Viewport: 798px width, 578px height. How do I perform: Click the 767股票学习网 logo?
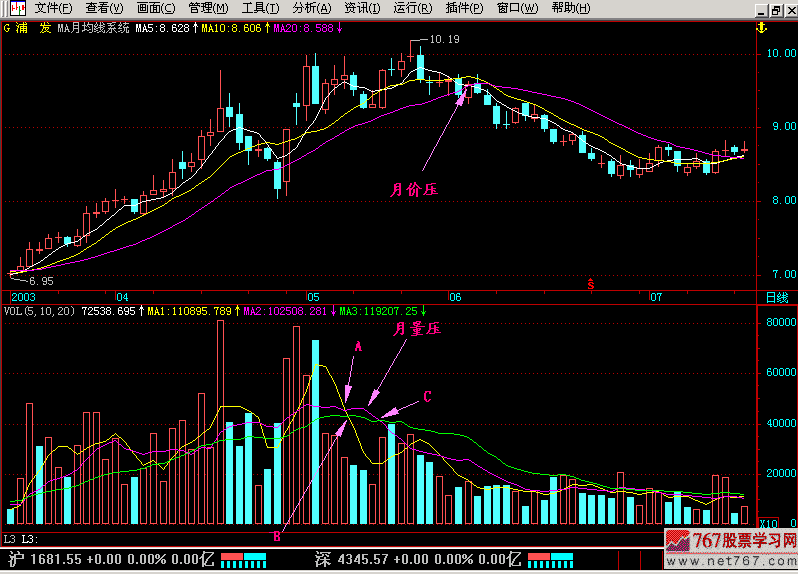730,543
